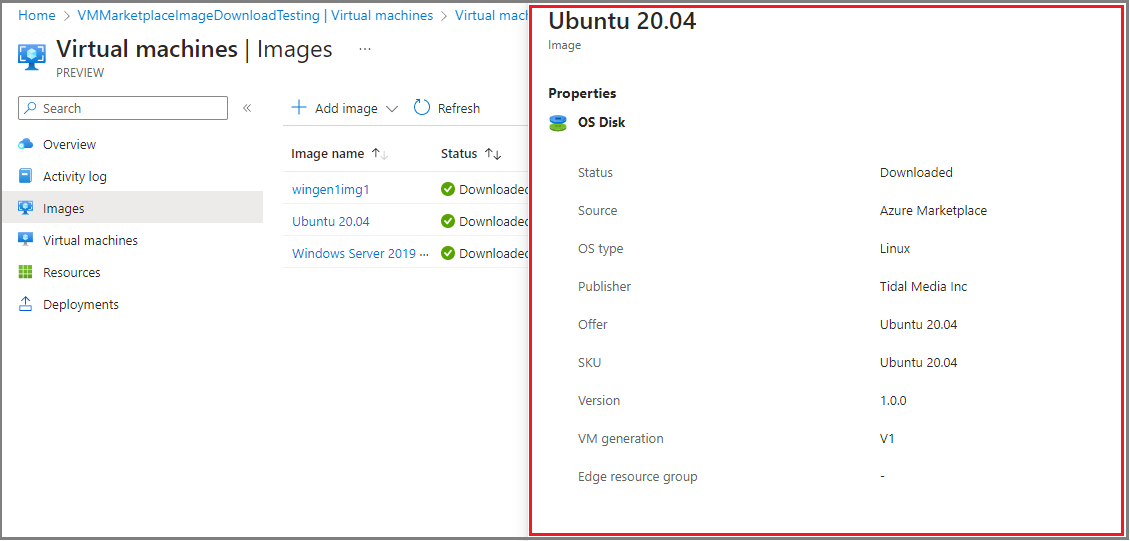Go to Home breadcrumb

[37, 16]
